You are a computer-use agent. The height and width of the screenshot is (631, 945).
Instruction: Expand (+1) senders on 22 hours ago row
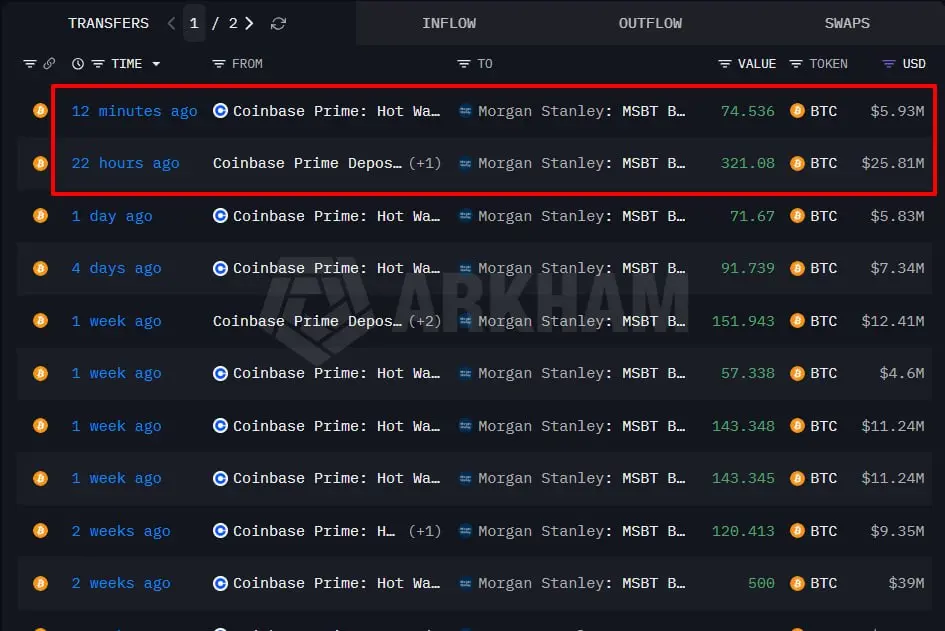[x=425, y=163]
